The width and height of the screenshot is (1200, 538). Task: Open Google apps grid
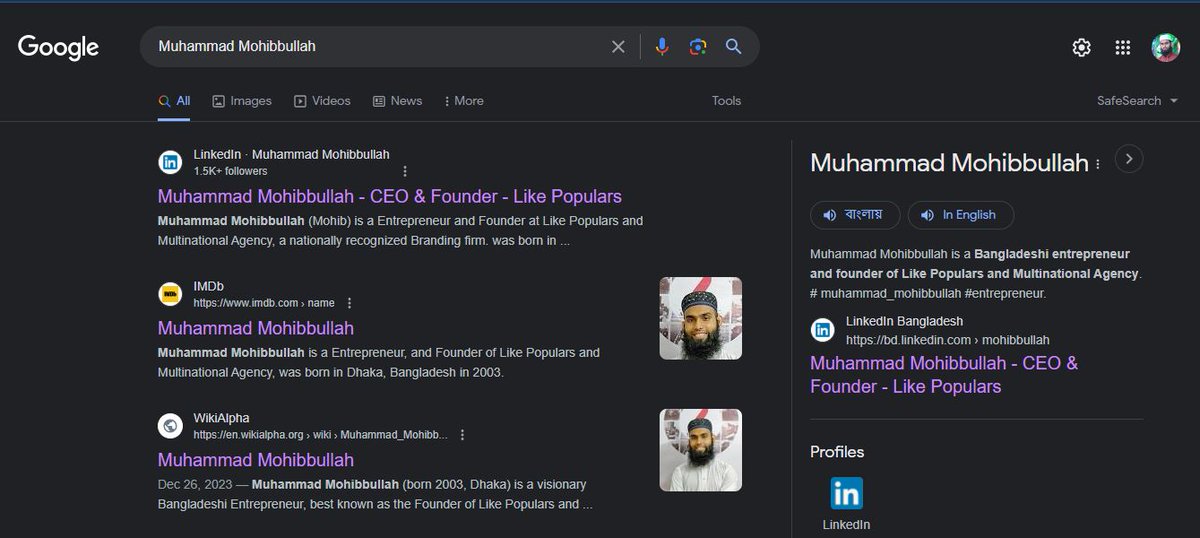point(1123,47)
